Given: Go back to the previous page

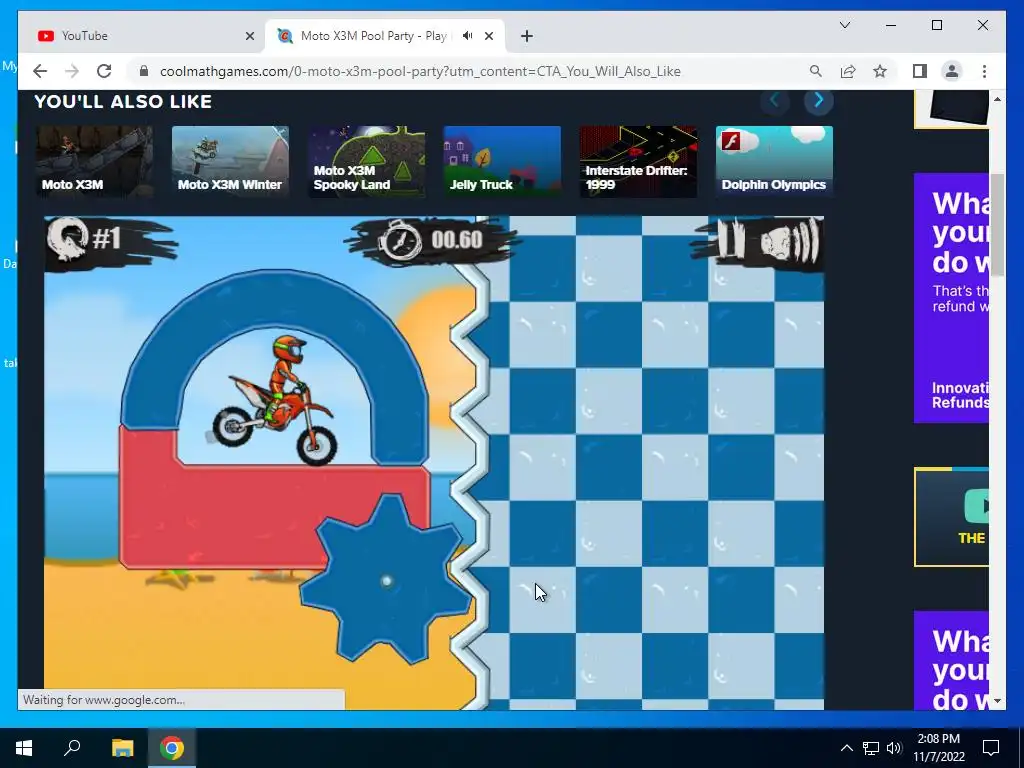Looking at the screenshot, I should pyautogui.click(x=40, y=71).
